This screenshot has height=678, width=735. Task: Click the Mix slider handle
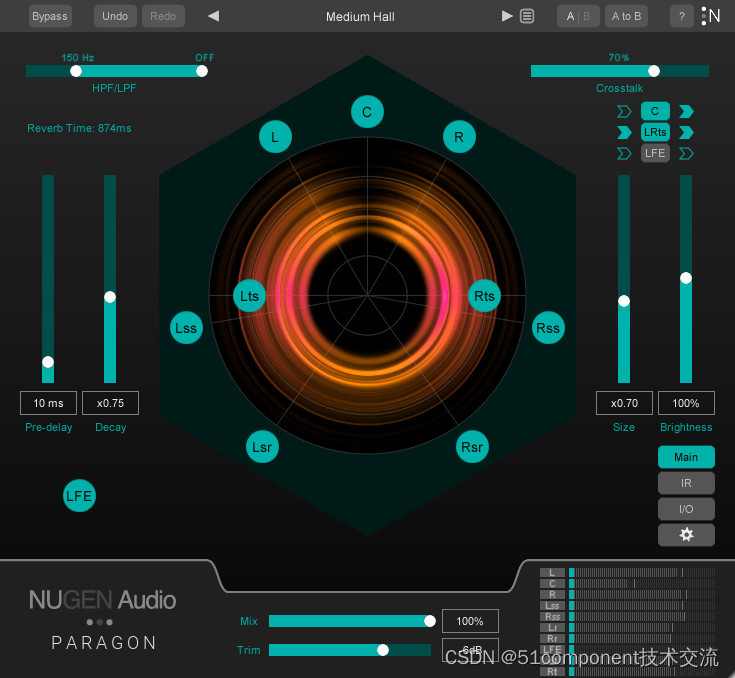(430, 621)
